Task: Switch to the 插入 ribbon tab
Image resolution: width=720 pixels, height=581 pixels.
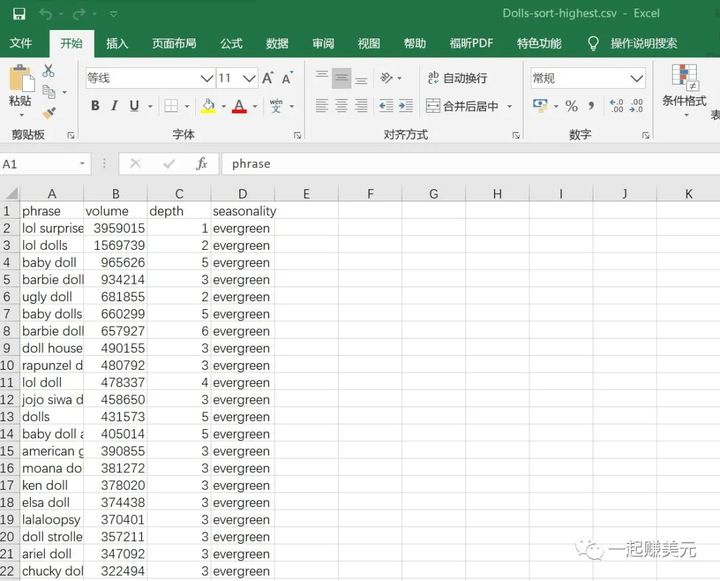Action: click(x=117, y=43)
